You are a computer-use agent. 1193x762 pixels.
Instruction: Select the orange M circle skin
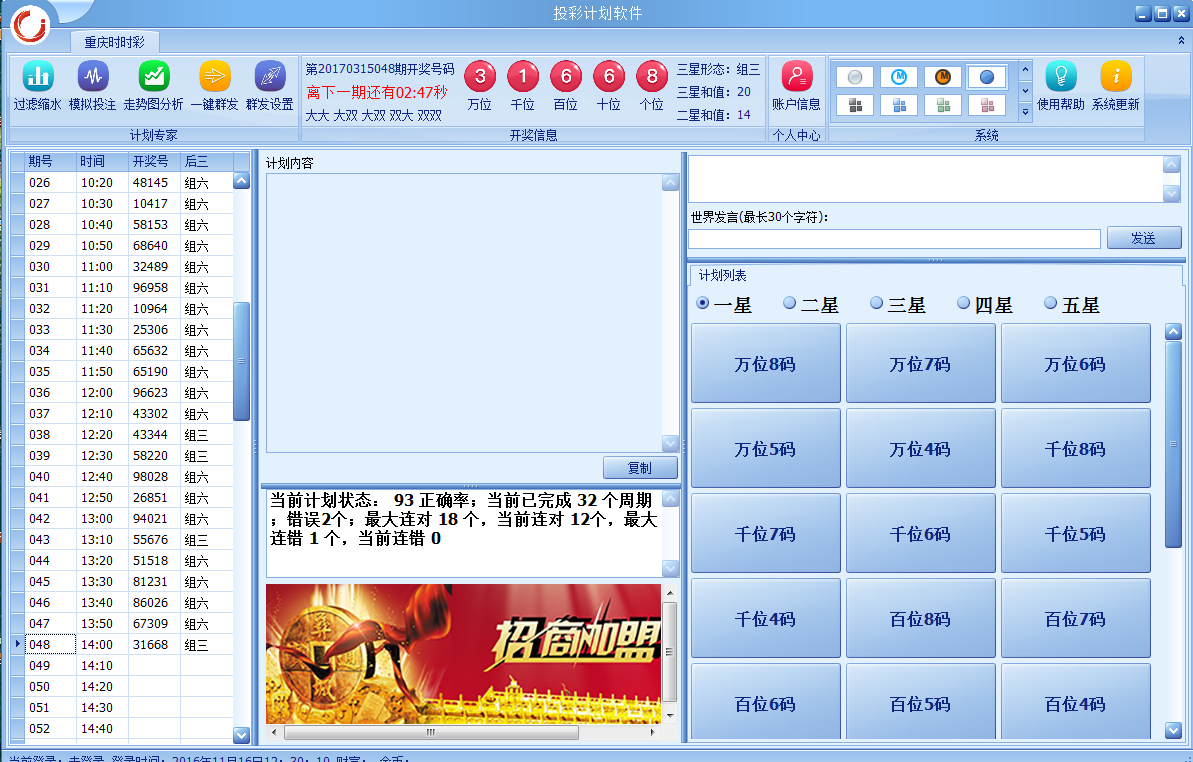943,77
